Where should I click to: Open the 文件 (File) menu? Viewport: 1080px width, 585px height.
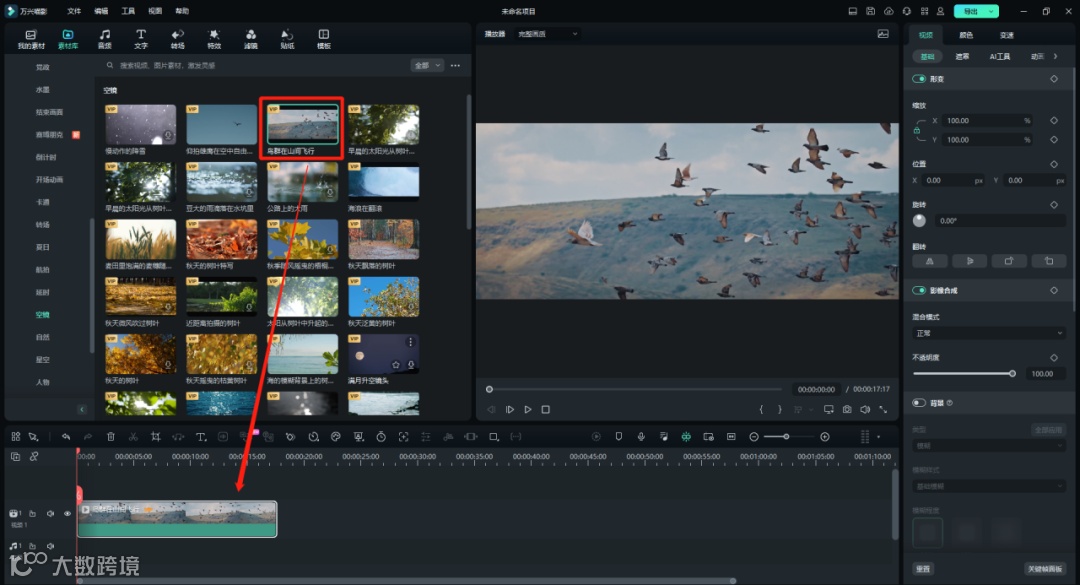[x=74, y=11]
